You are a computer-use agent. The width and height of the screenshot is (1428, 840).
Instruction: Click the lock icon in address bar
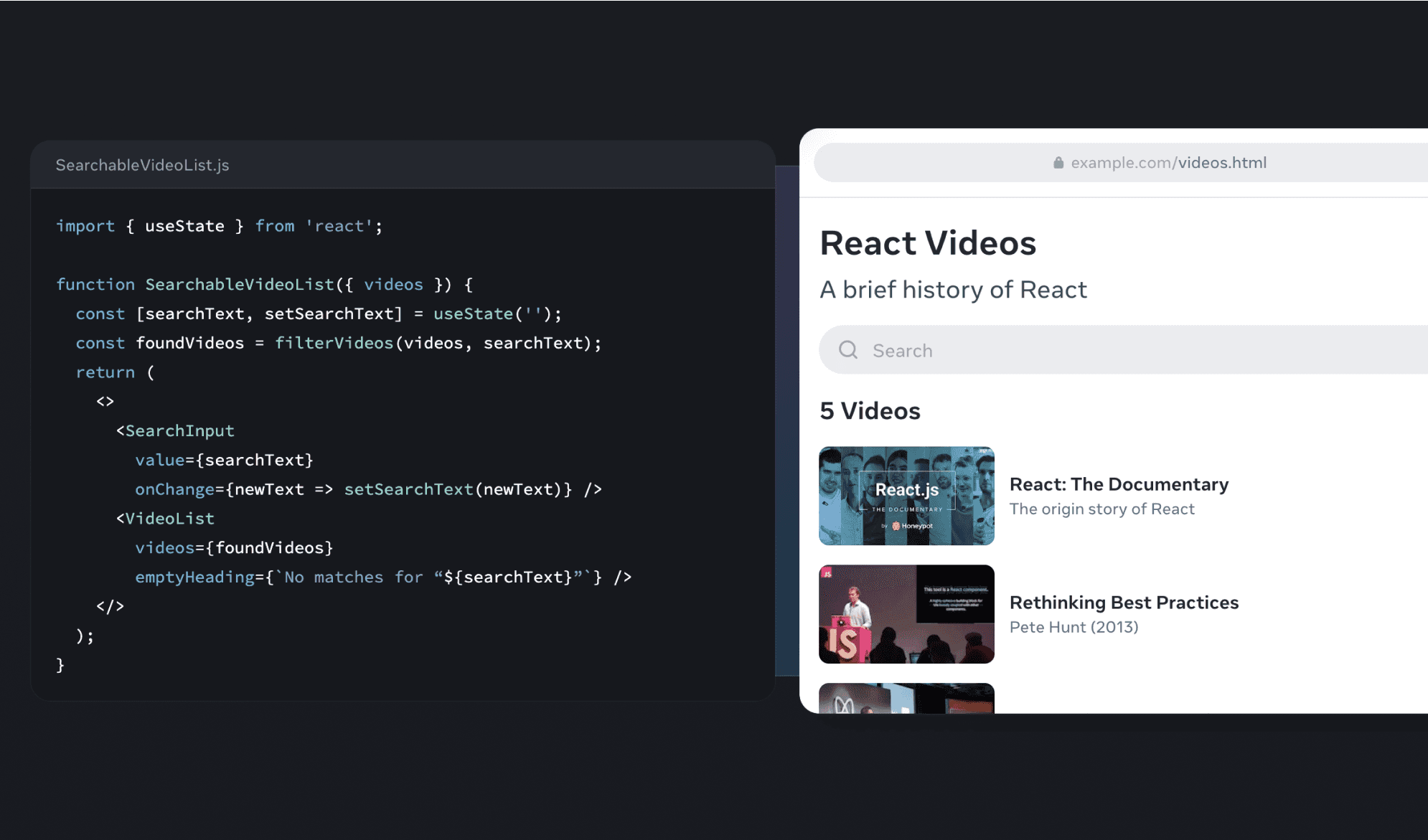[x=1058, y=163]
